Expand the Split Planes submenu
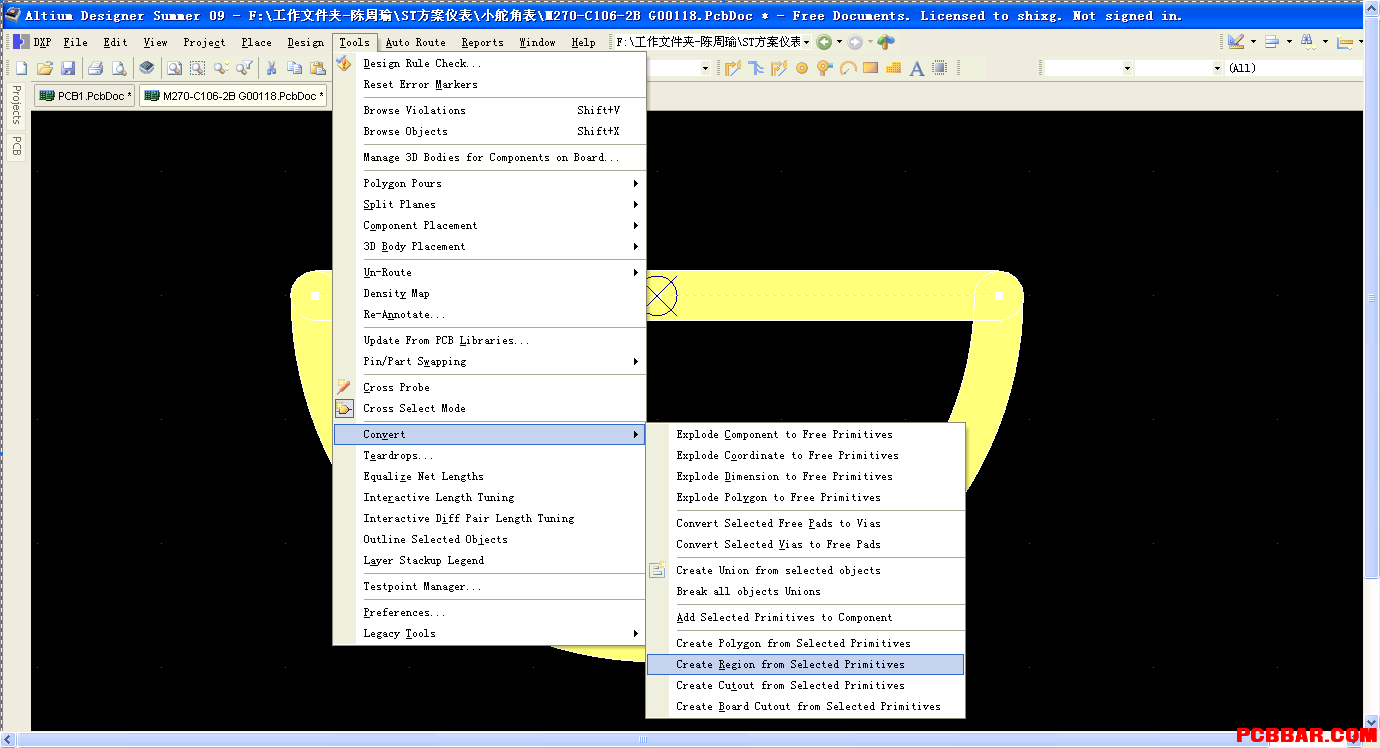 489,204
